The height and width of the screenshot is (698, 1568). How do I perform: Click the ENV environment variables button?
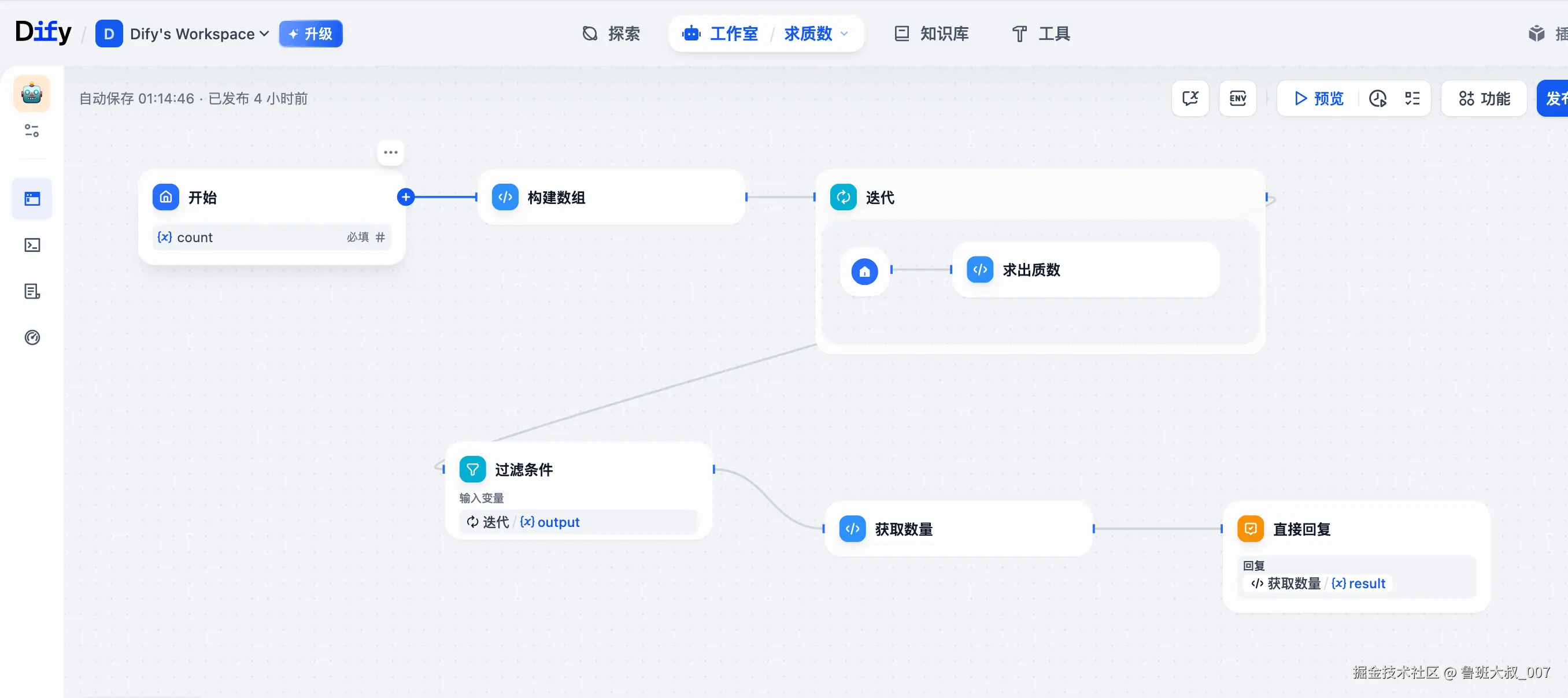pyautogui.click(x=1237, y=99)
